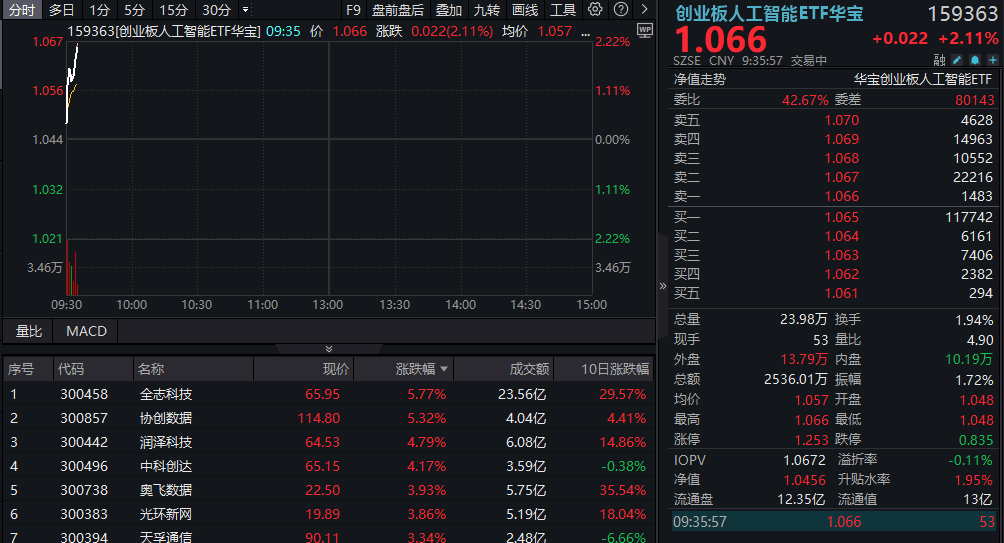1004x543 pixels.
Task: Select the 1分 timeframe tab
Action: click(x=99, y=10)
